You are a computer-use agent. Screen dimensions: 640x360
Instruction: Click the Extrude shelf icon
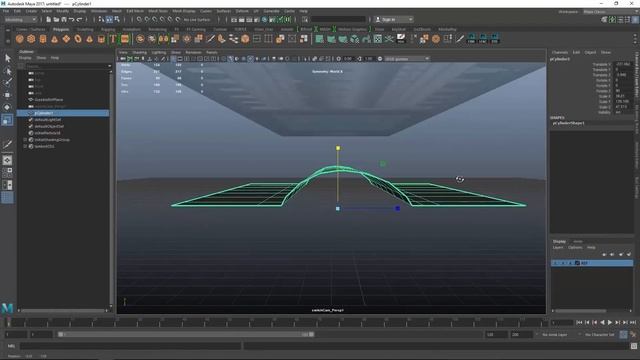pos(198,39)
